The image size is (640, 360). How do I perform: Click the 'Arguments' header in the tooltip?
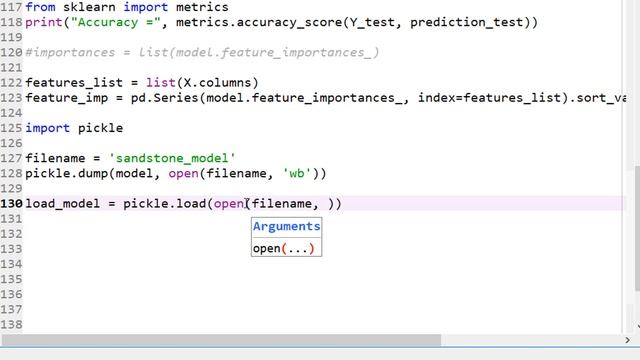pos(286,227)
